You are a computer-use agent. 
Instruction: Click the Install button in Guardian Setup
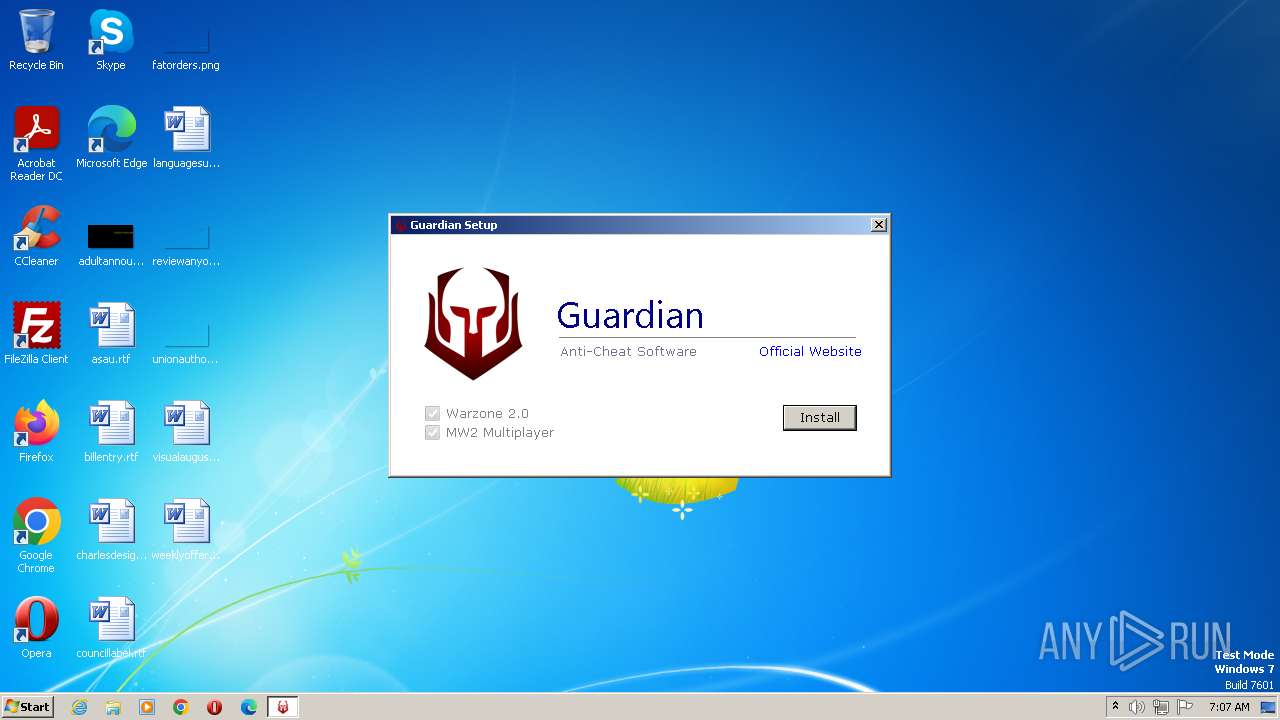(819, 417)
